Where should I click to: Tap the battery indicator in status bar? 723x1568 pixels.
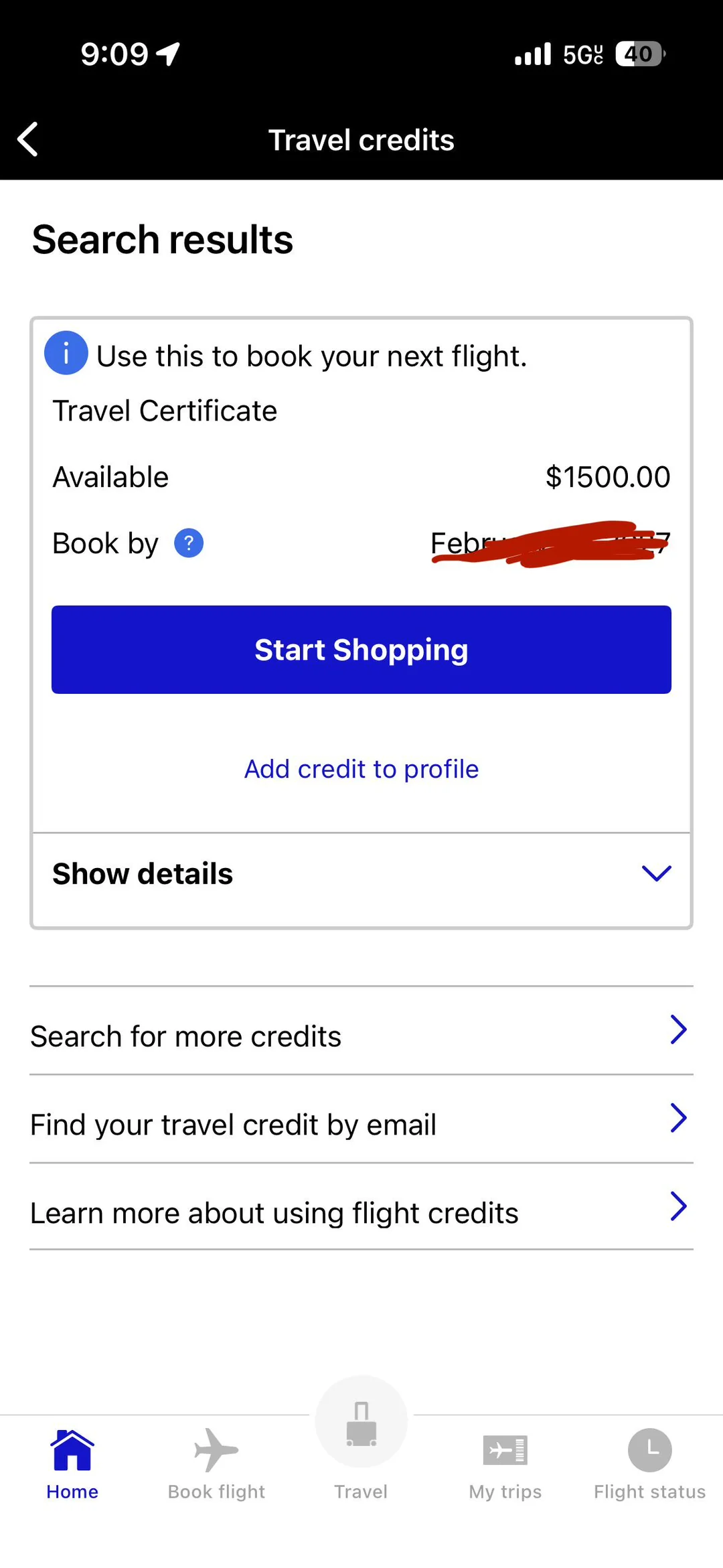(x=640, y=54)
